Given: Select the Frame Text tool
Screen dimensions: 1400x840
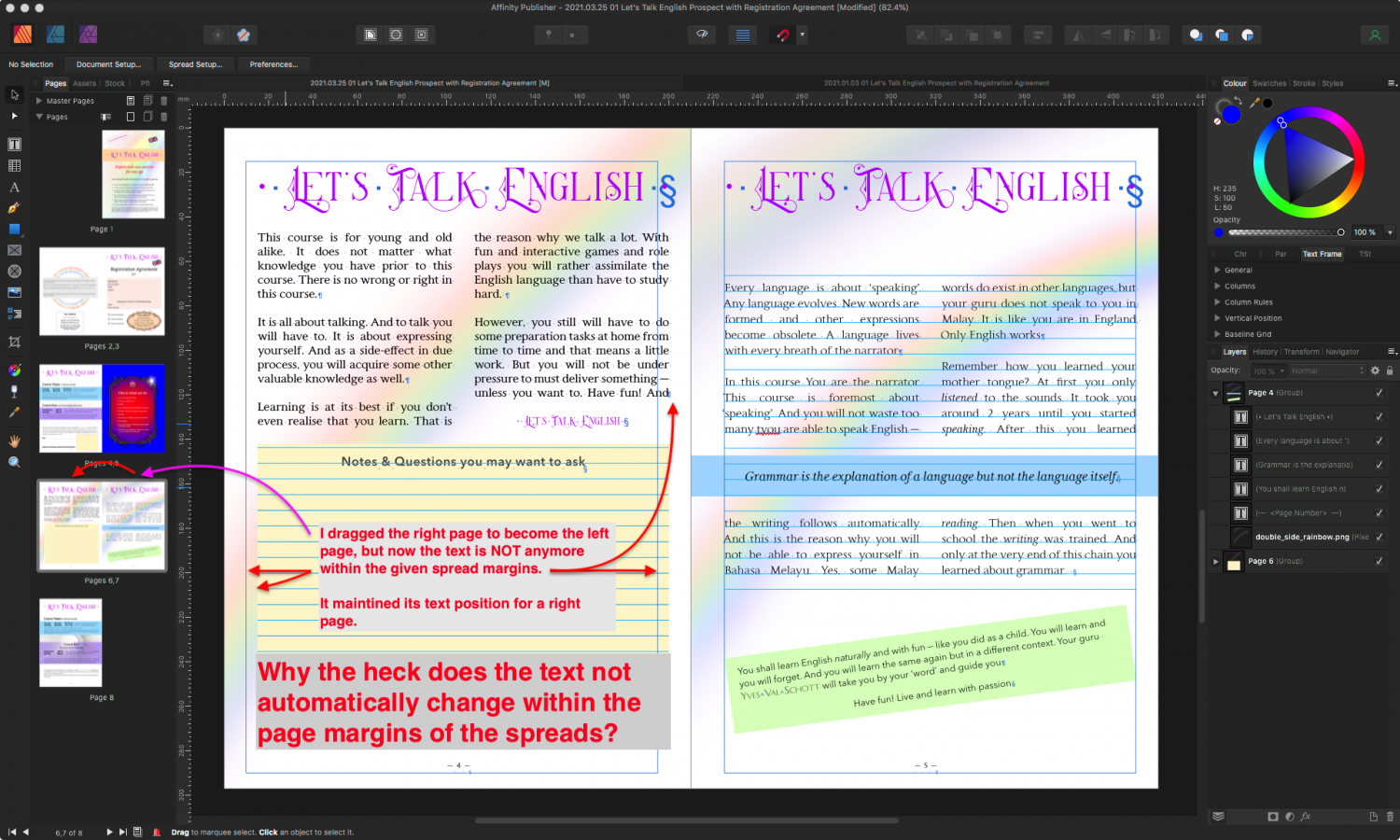Looking at the screenshot, I should 14,145.
